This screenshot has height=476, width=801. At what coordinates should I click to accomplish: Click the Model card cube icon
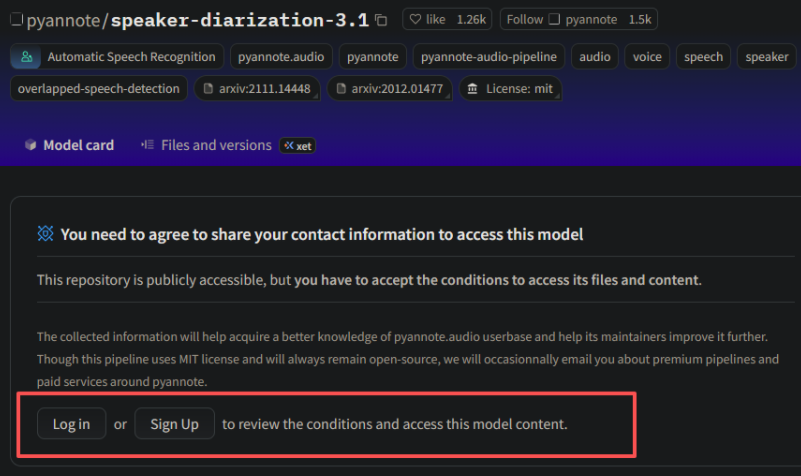[31, 145]
